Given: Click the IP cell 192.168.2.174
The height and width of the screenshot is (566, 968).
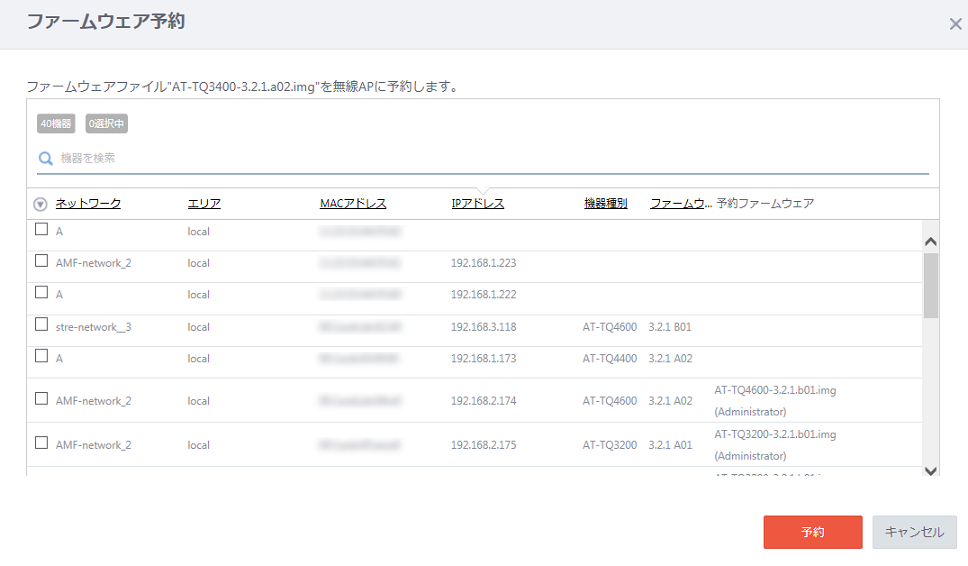Looking at the screenshot, I should (483, 401).
